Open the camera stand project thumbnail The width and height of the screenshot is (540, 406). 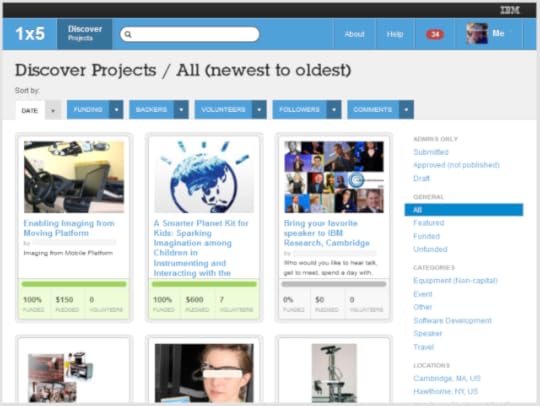point(334,373)
